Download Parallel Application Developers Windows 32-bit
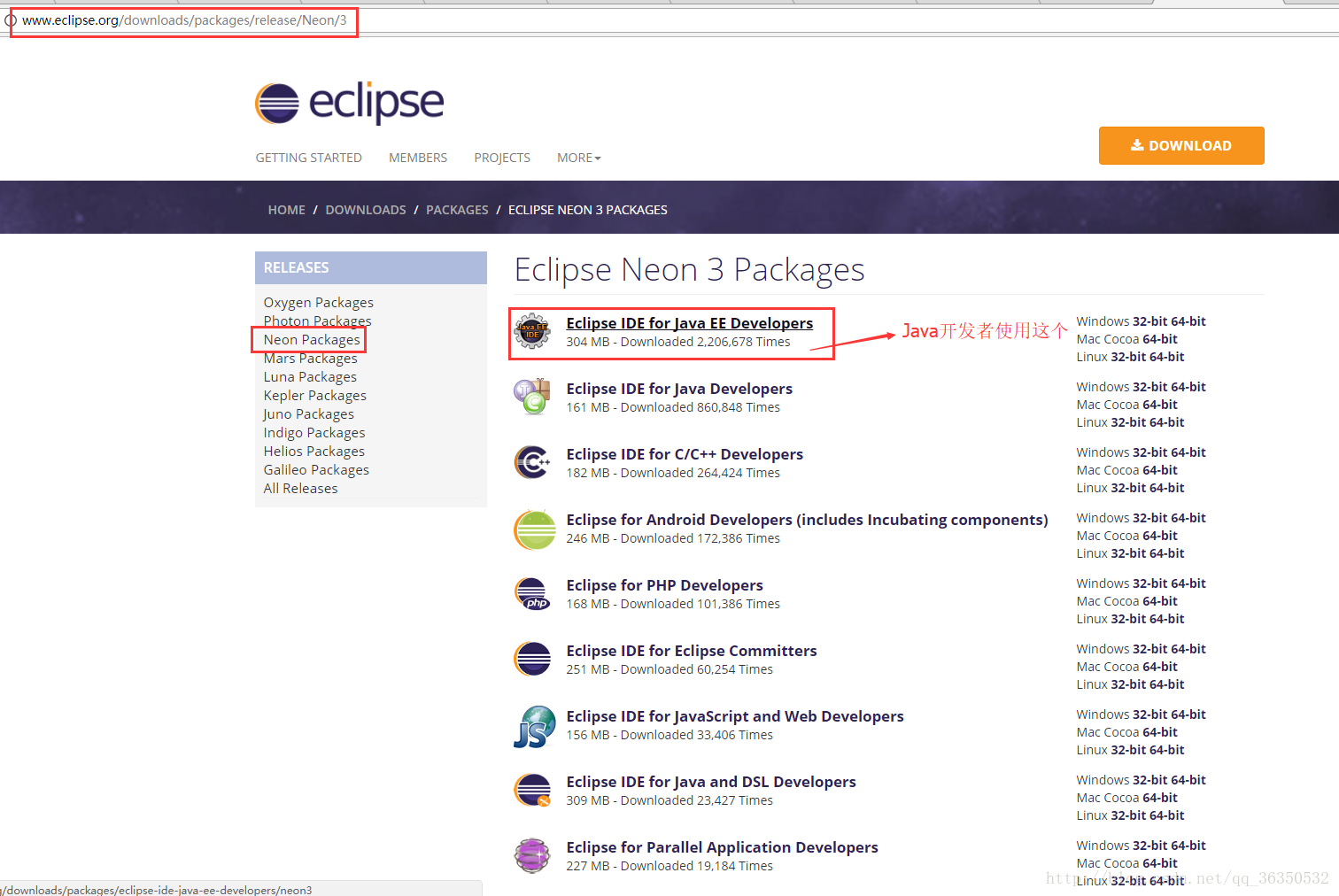Image resolution: width=1339 pixels, height=896 pixels. (x=1150, y=846)
